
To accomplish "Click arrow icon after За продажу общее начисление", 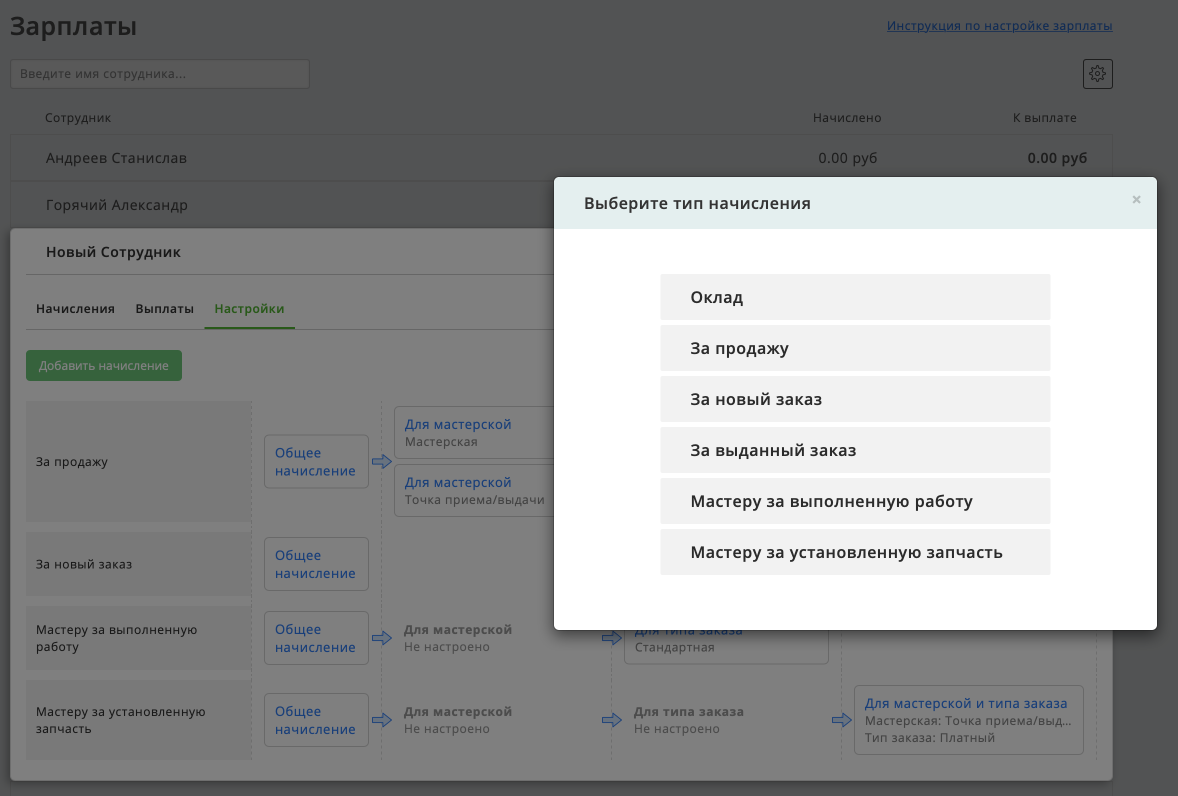I will (x=382, y=461).
